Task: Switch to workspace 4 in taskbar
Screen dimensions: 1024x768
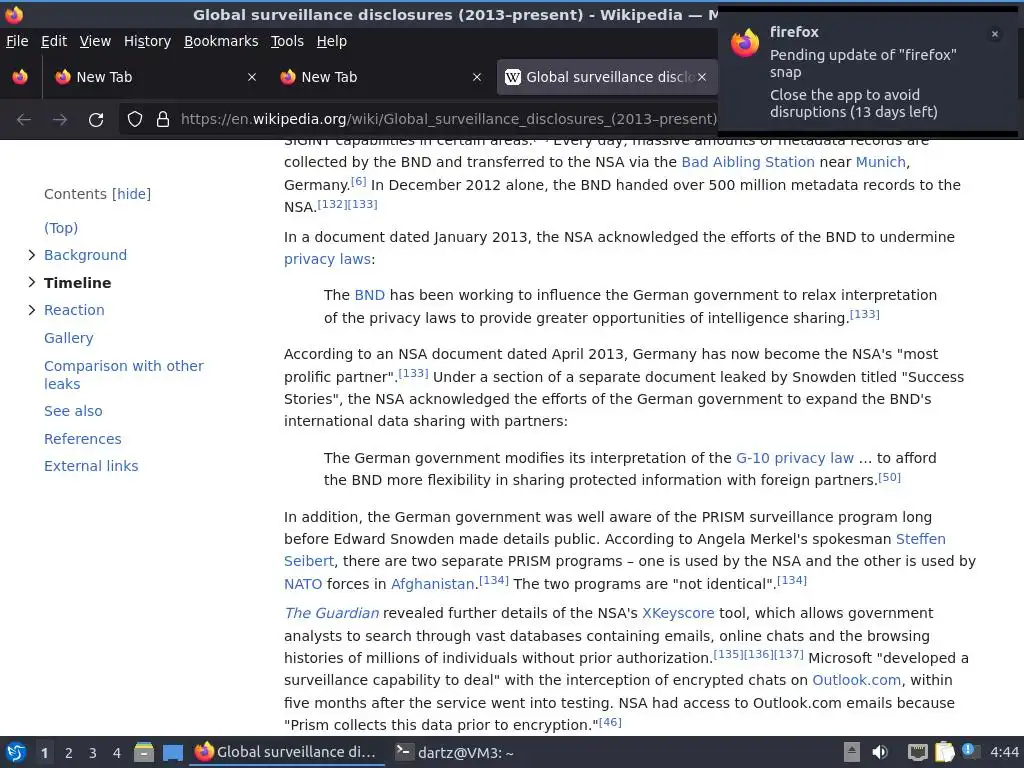Action: click(x=116, y=753)
